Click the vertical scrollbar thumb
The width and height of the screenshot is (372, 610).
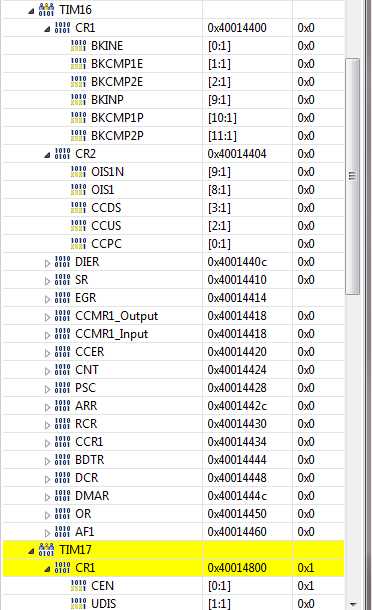pyautogui.click(x=352, y=176)
